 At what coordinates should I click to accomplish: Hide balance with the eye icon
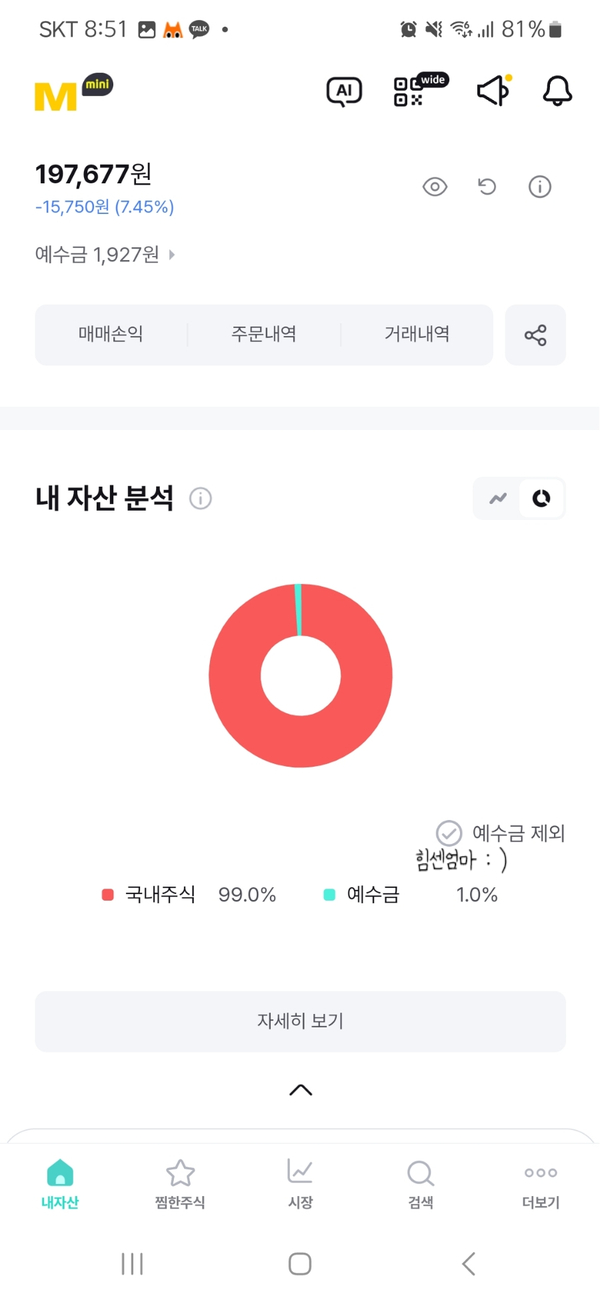pyautogui.click(x=435, y=186)
